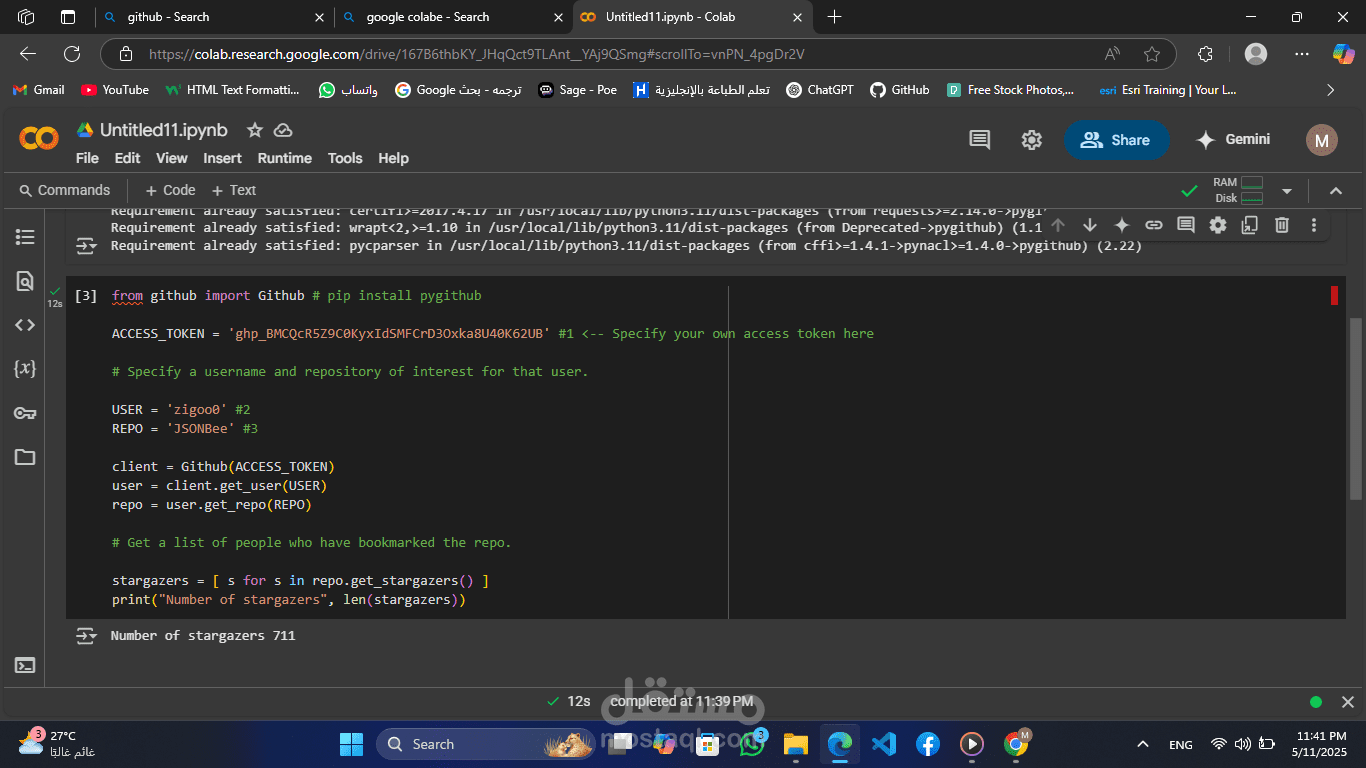Switch to the github - Search browser tab
1366x768 pixels.
pos(214,17)
